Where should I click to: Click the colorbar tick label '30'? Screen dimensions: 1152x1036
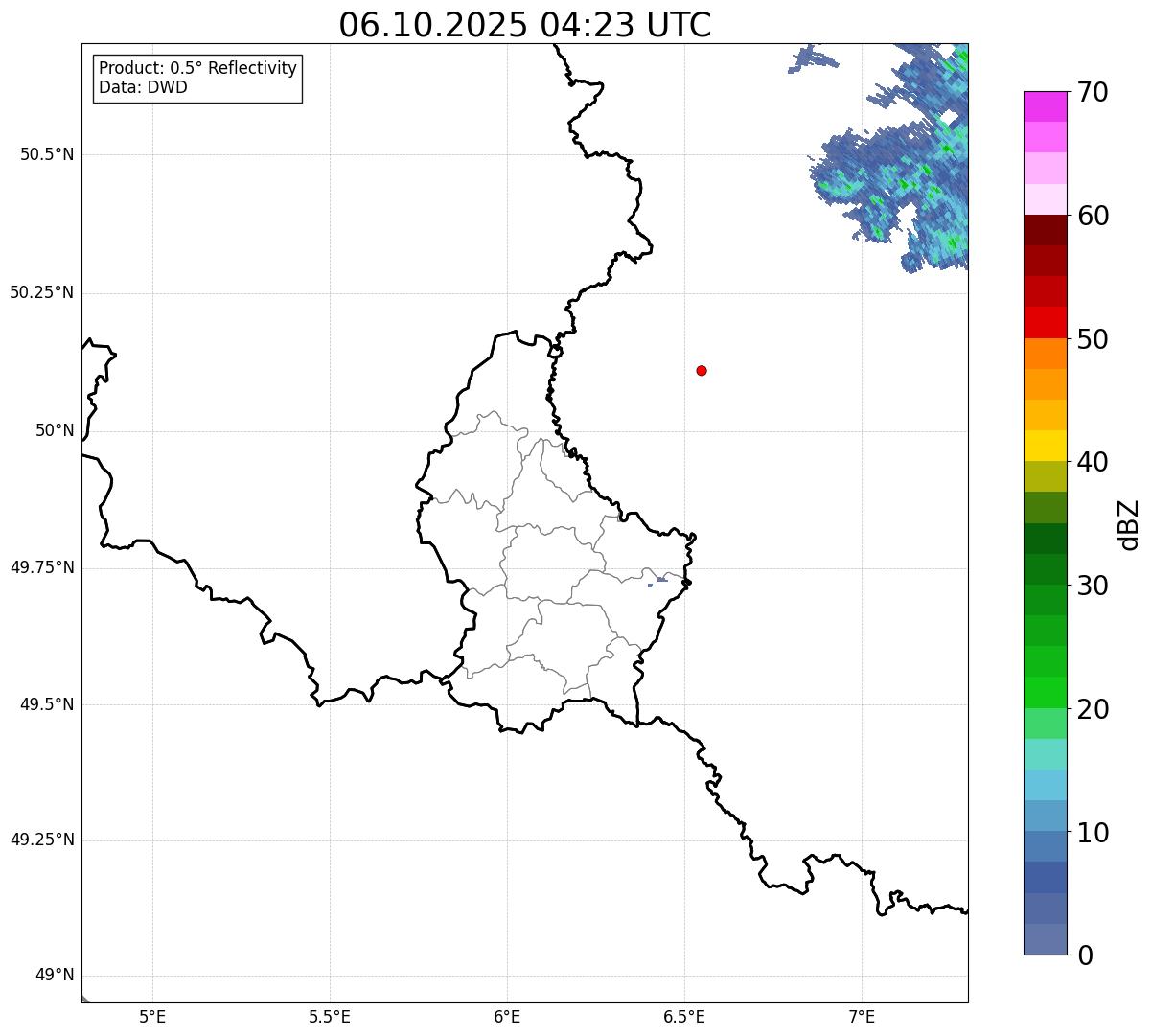coord(1094,586)
